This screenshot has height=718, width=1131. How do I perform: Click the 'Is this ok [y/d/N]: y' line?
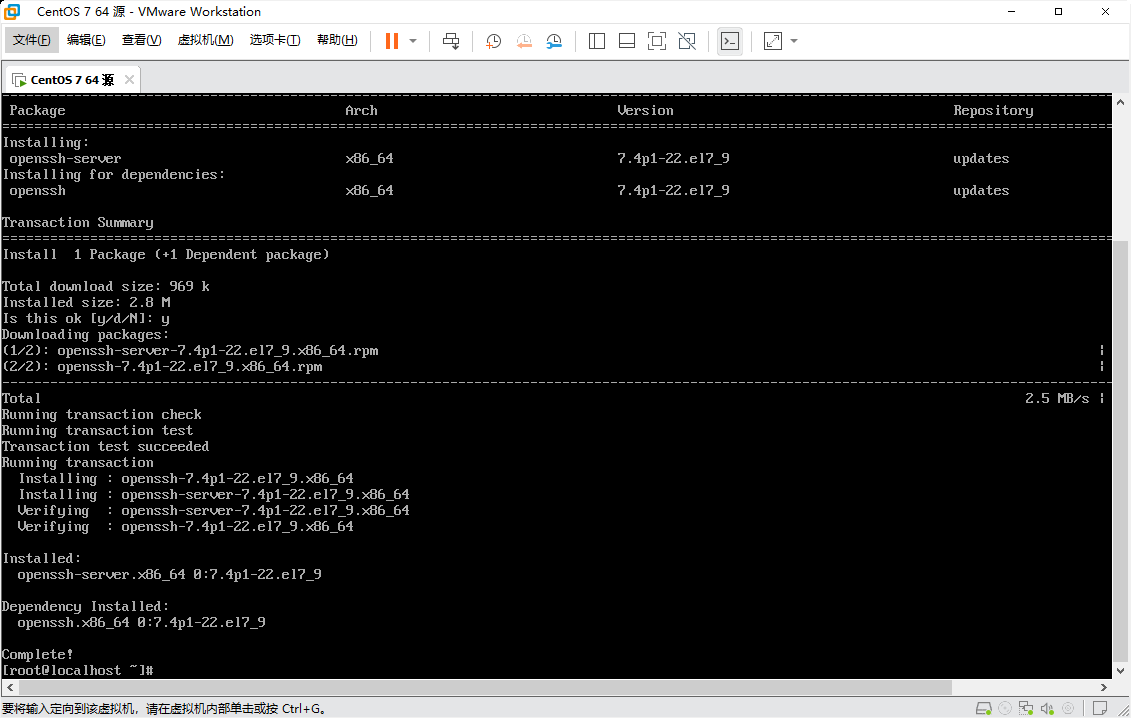[86, 318]
